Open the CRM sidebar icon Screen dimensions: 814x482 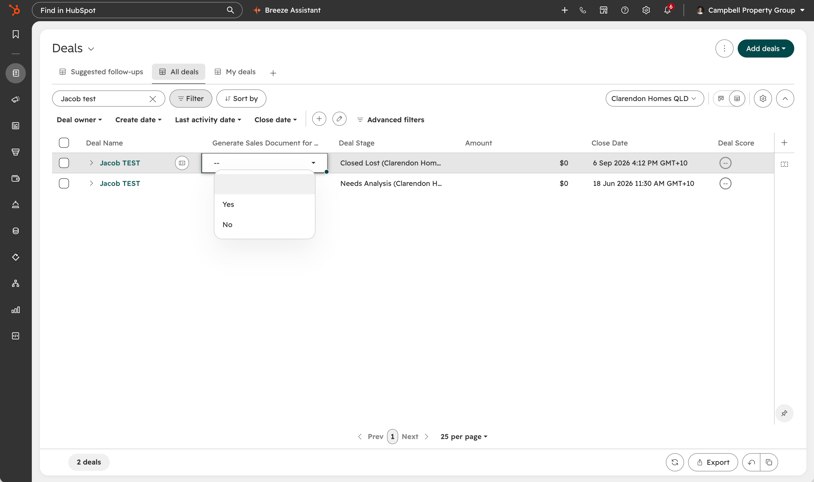[16, 73]
